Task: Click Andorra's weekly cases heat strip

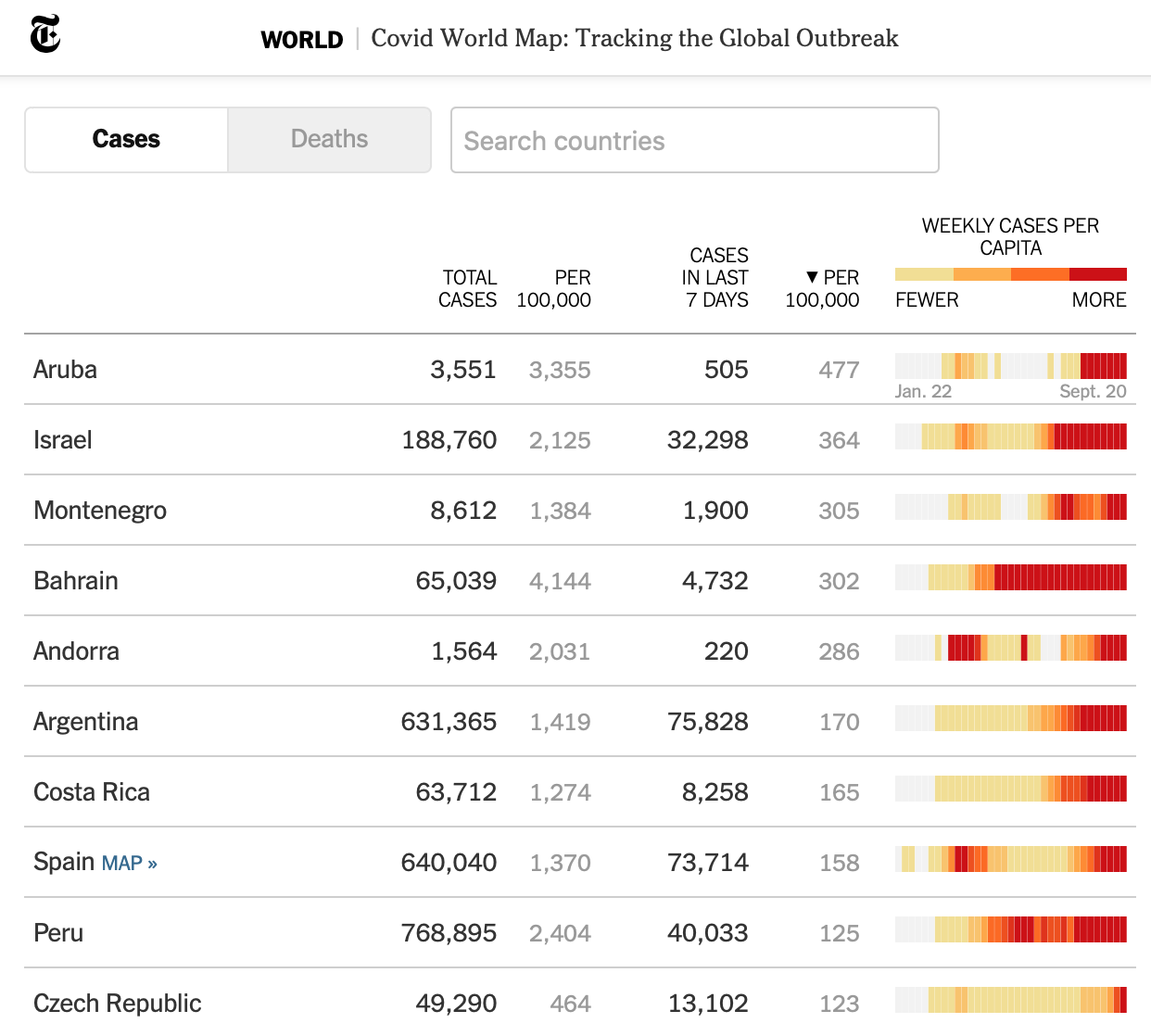Action: (x=1010, y=648)
